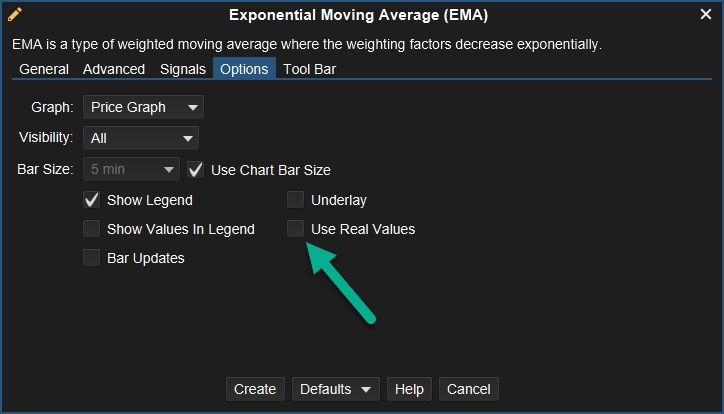Click the Create button
Viewport: 724px width, 414px height.
tap(255, 389)
